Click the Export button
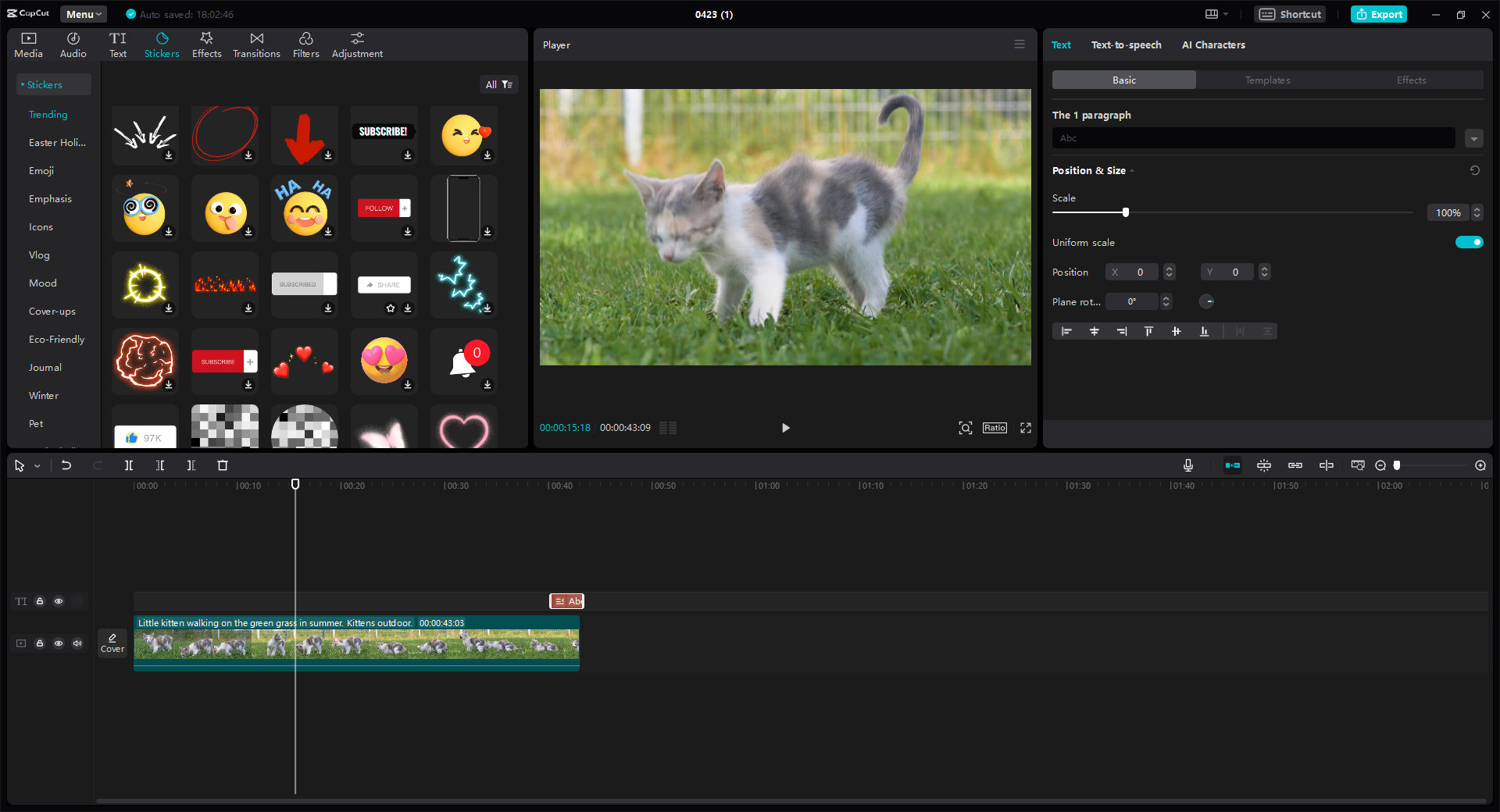 (1379, 14)
